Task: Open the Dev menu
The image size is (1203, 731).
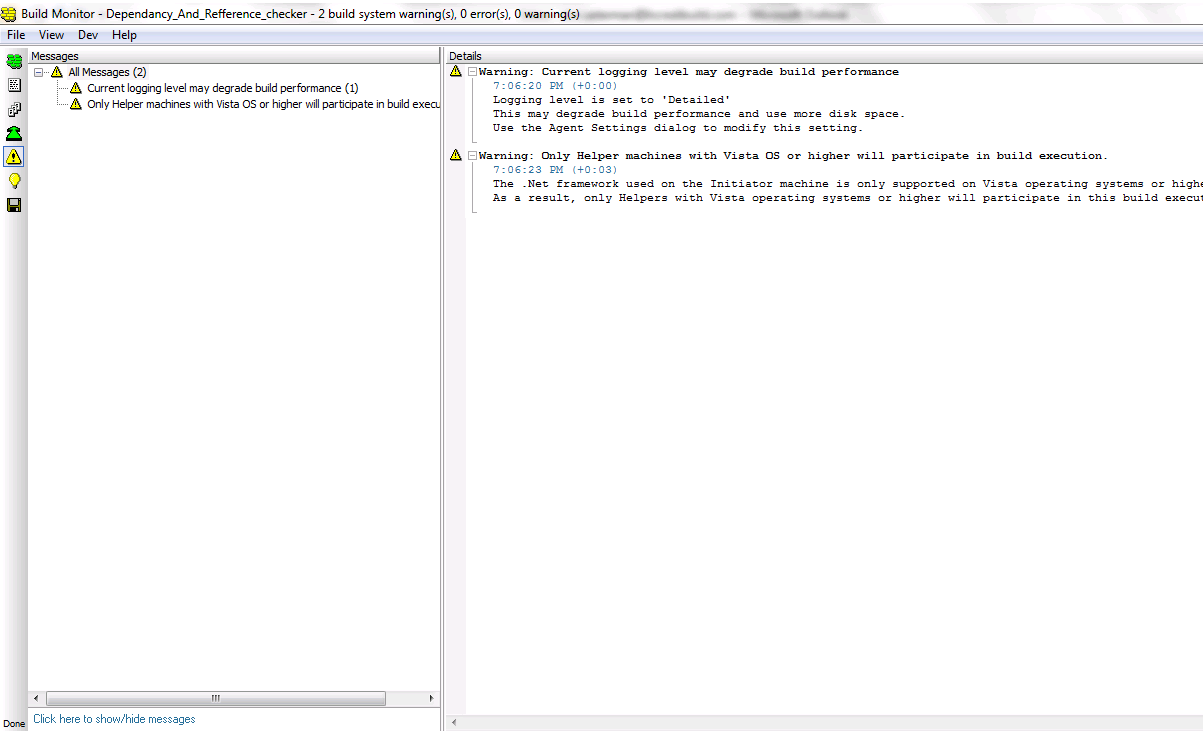Action: click(x=88, y=35)
